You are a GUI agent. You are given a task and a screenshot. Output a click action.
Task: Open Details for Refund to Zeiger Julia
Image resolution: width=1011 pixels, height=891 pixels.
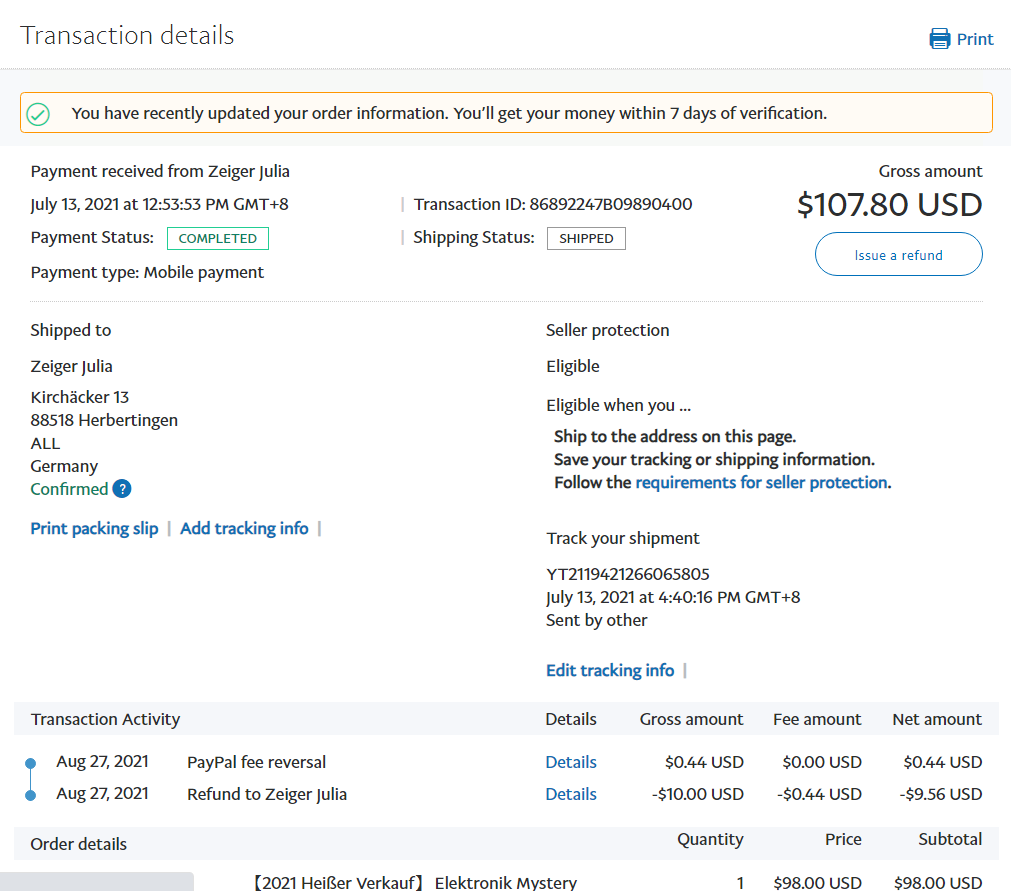click(x=571, y=794)
